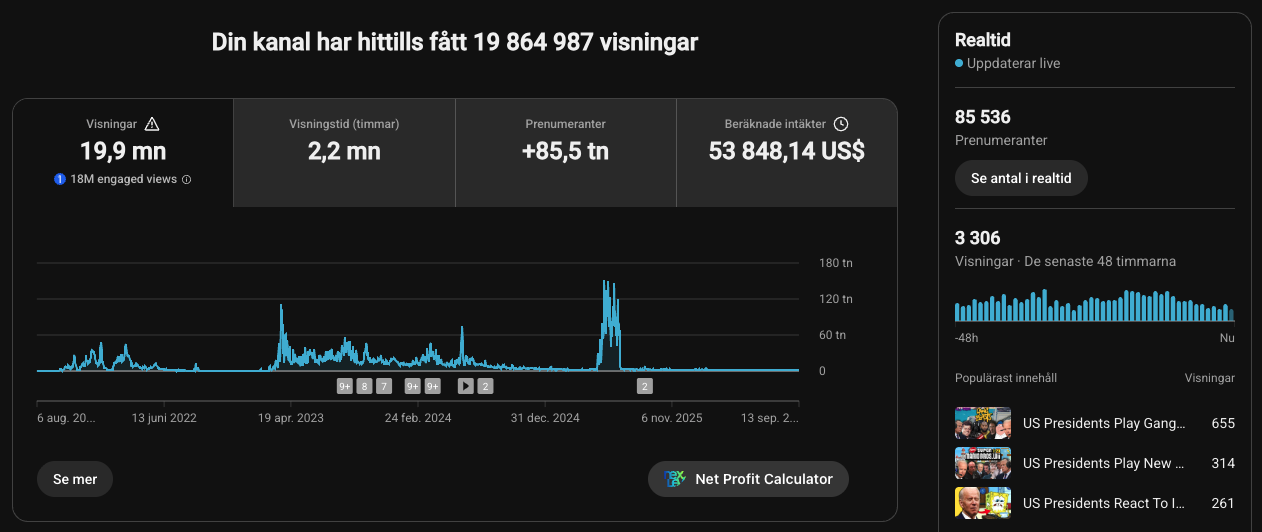Click the play-icon video marker under the chart
1262x532 pixels.
[x=465, y=386]
